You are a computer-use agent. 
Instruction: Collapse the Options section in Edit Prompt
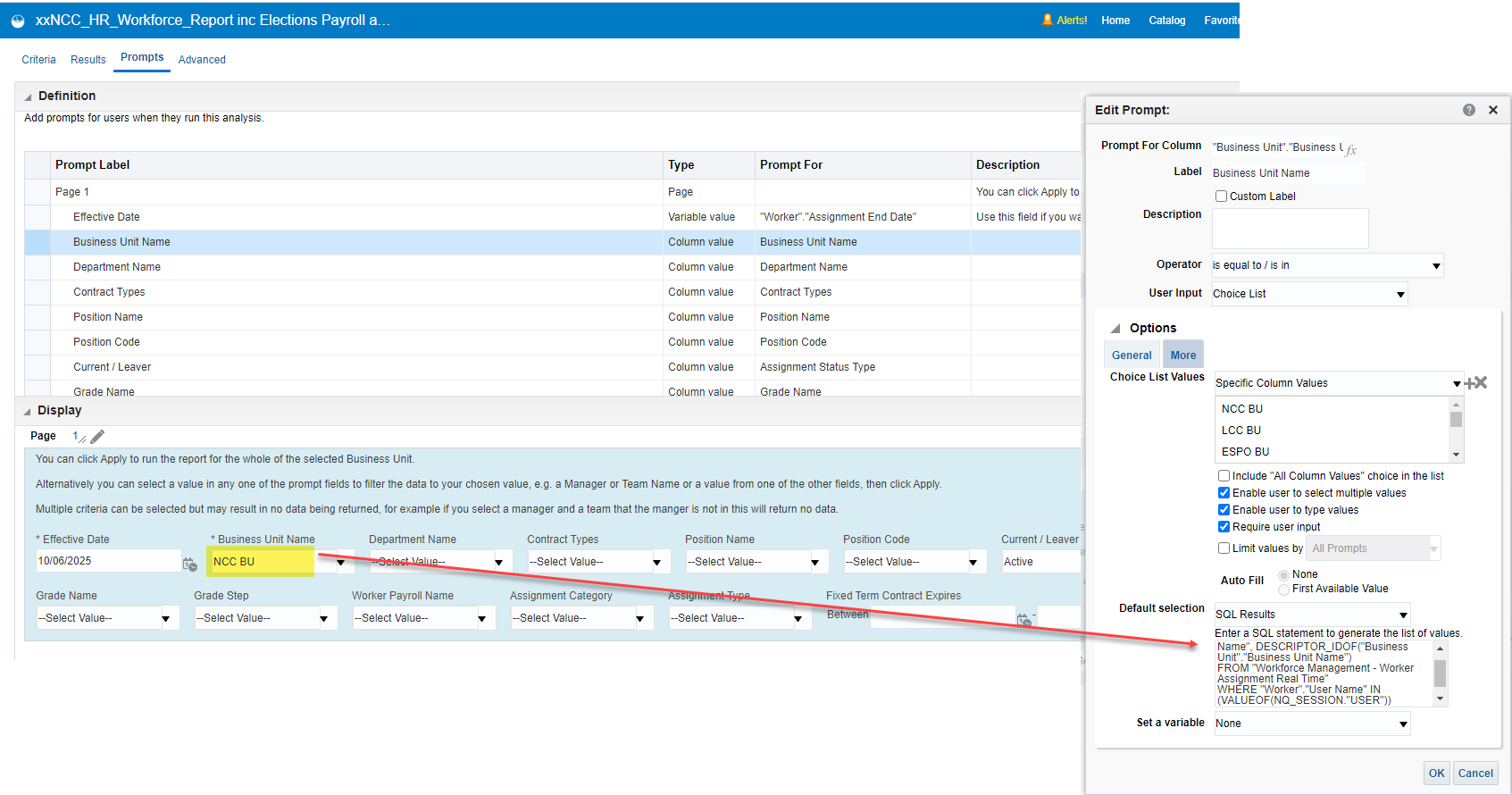[1115, 329]
